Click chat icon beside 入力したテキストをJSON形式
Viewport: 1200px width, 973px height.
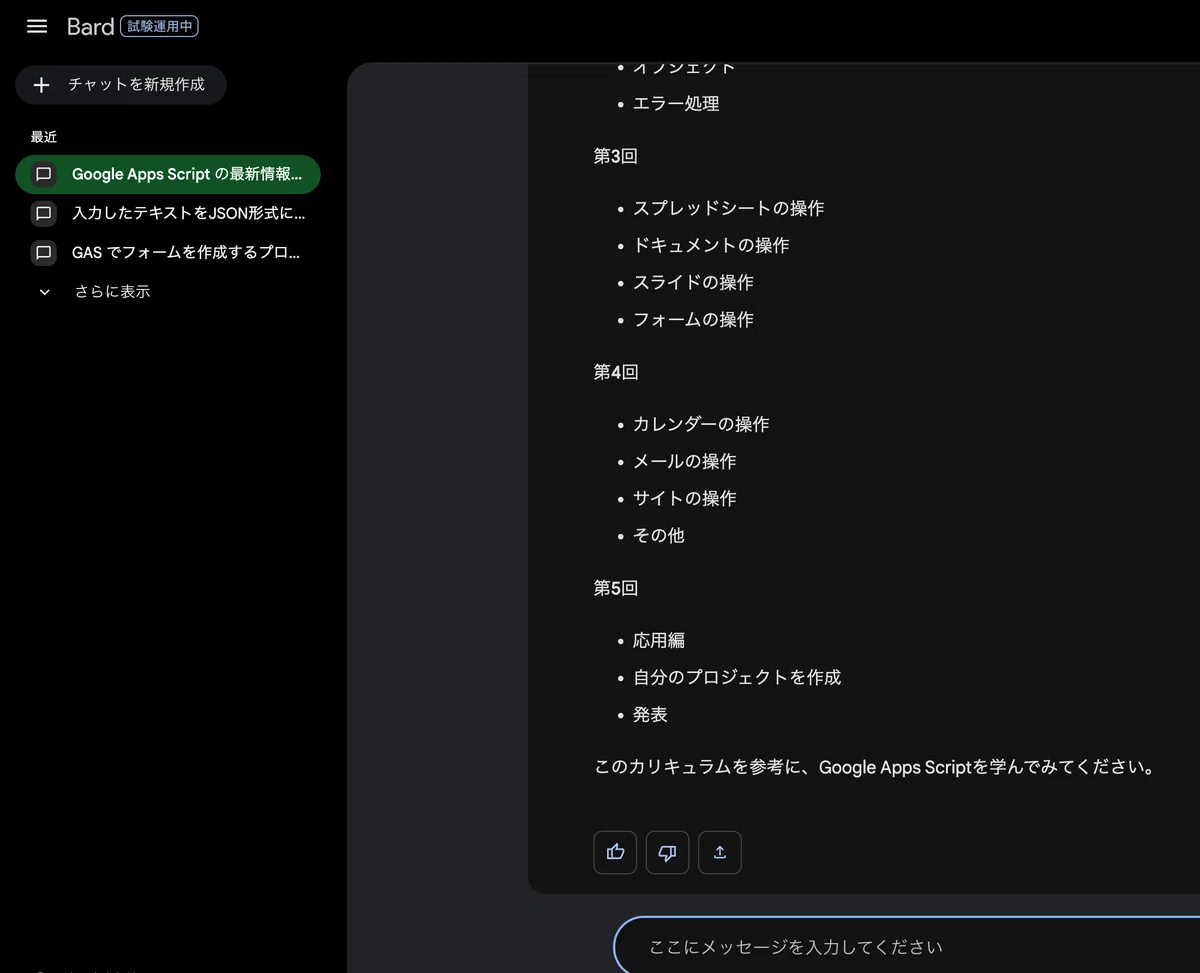[43, 213]
